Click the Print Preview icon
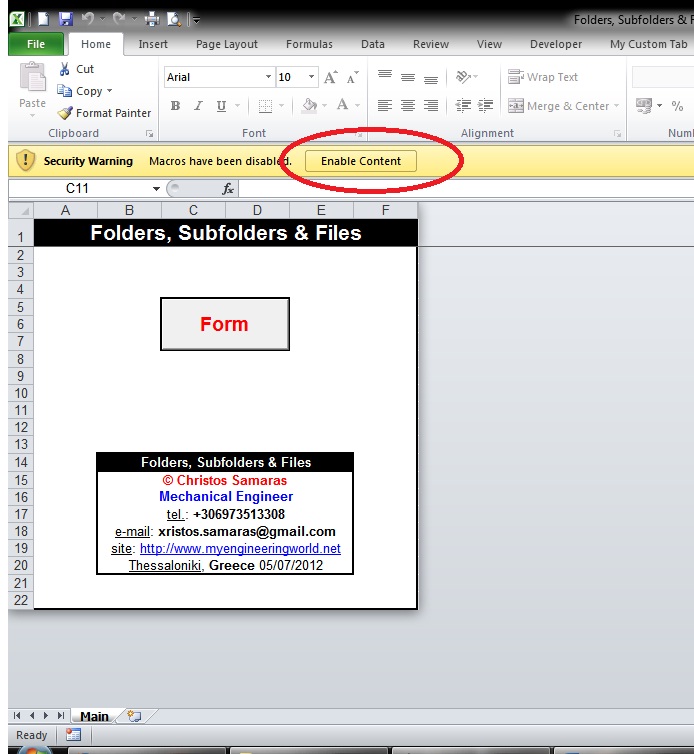Screen dimensions: 694x754 174,19
